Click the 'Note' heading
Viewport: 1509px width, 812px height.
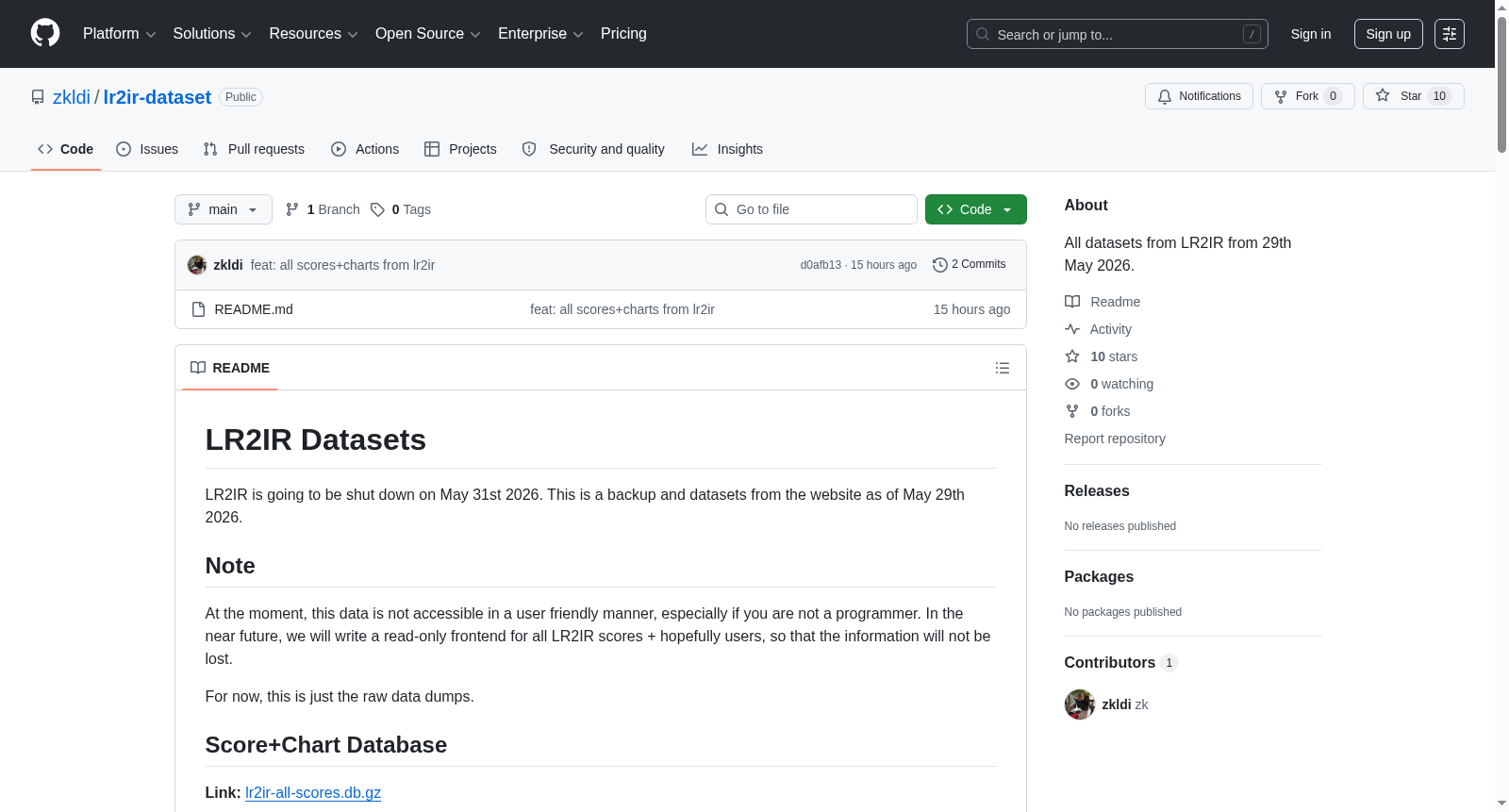[230, 566]
